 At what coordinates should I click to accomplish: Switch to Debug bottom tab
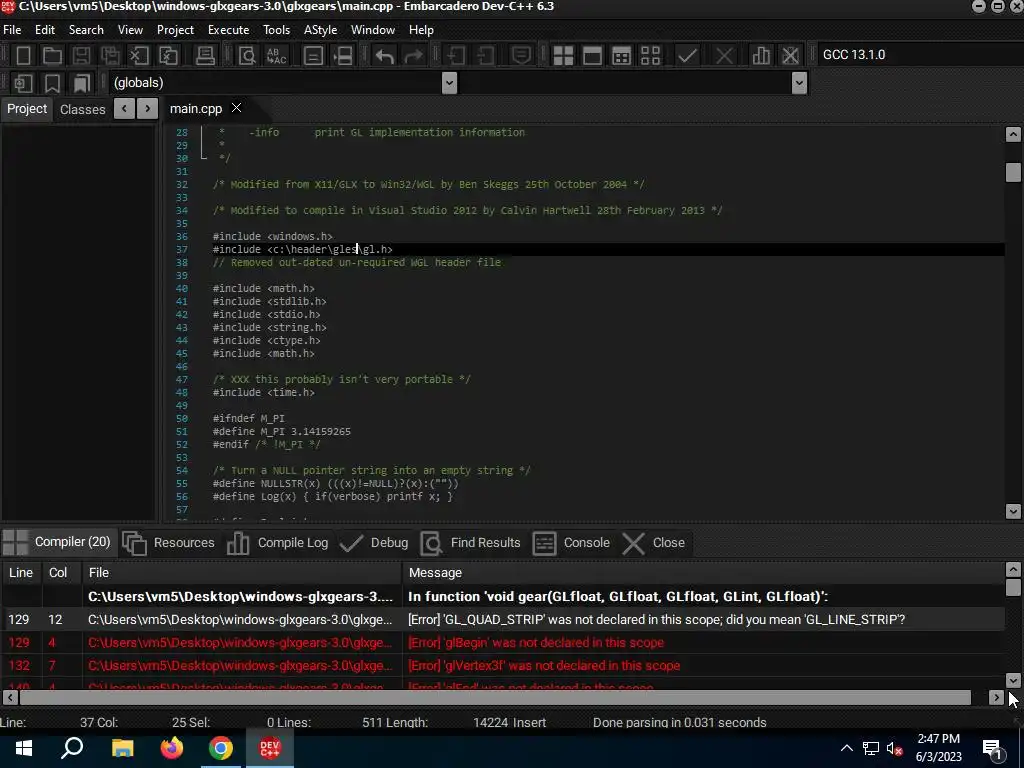(x=374, y=543)
